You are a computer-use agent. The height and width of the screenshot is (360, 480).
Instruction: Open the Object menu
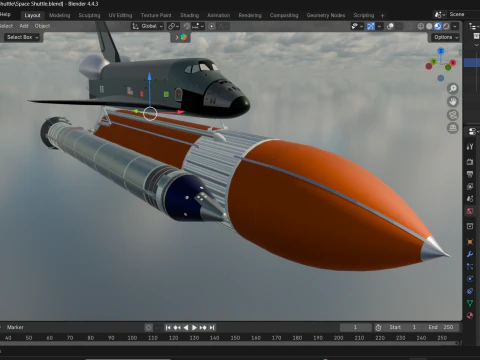point(42,26)
